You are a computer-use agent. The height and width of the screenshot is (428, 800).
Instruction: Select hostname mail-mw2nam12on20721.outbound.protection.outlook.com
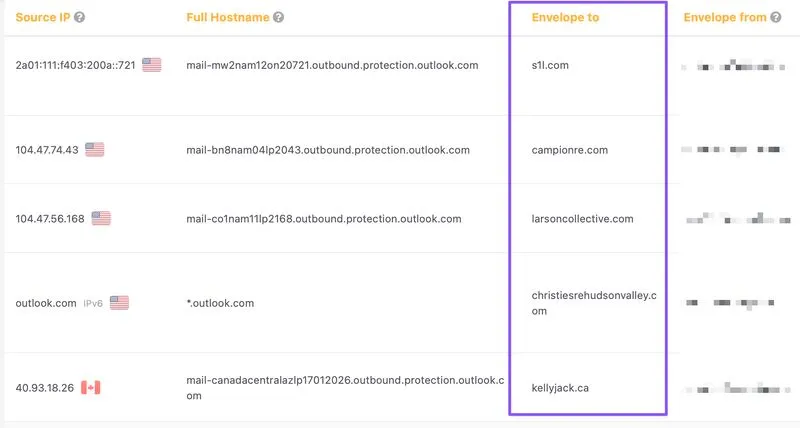pyautogui.click(x=332, y=65)
